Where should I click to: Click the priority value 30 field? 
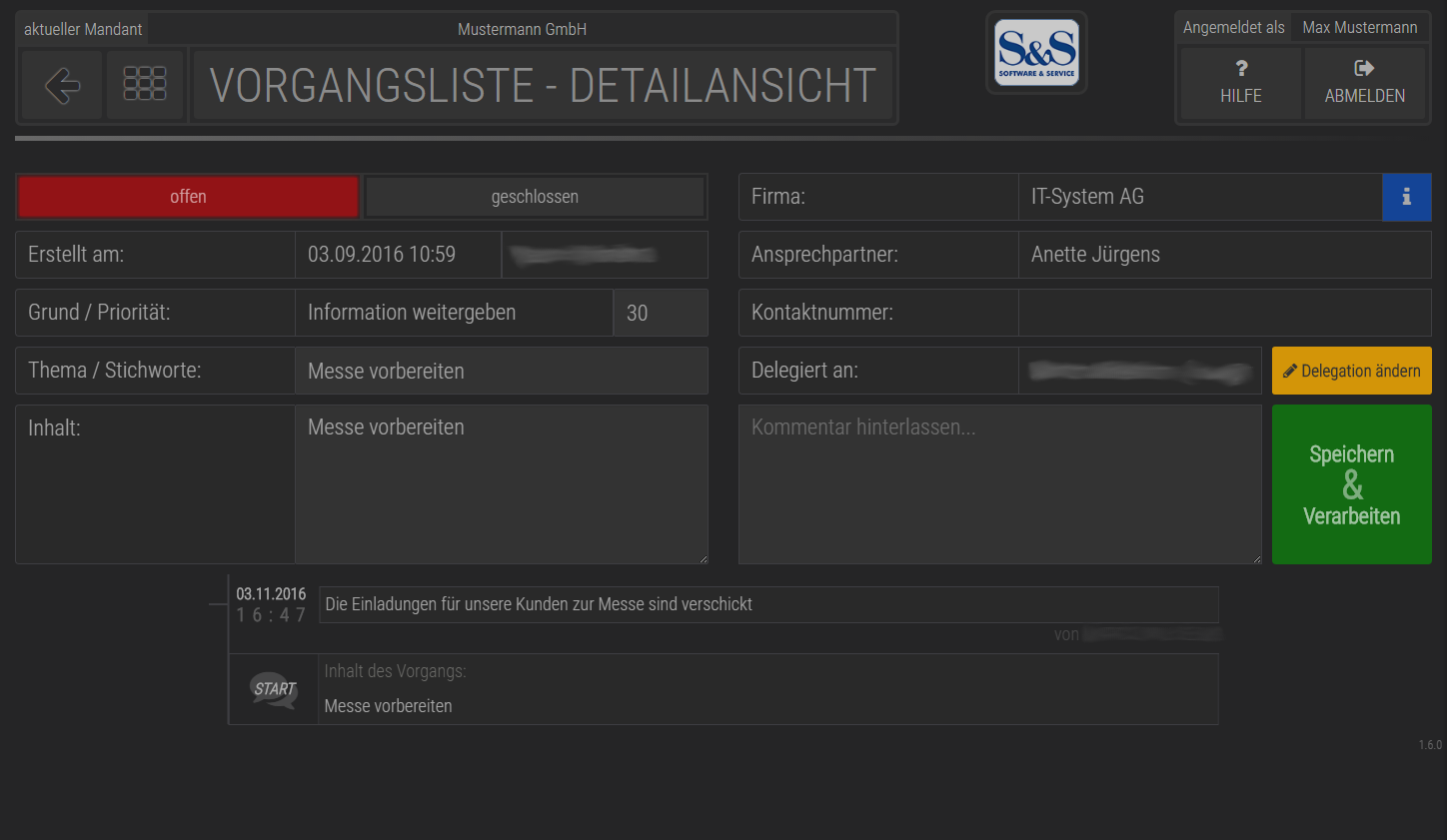(661, 313)
